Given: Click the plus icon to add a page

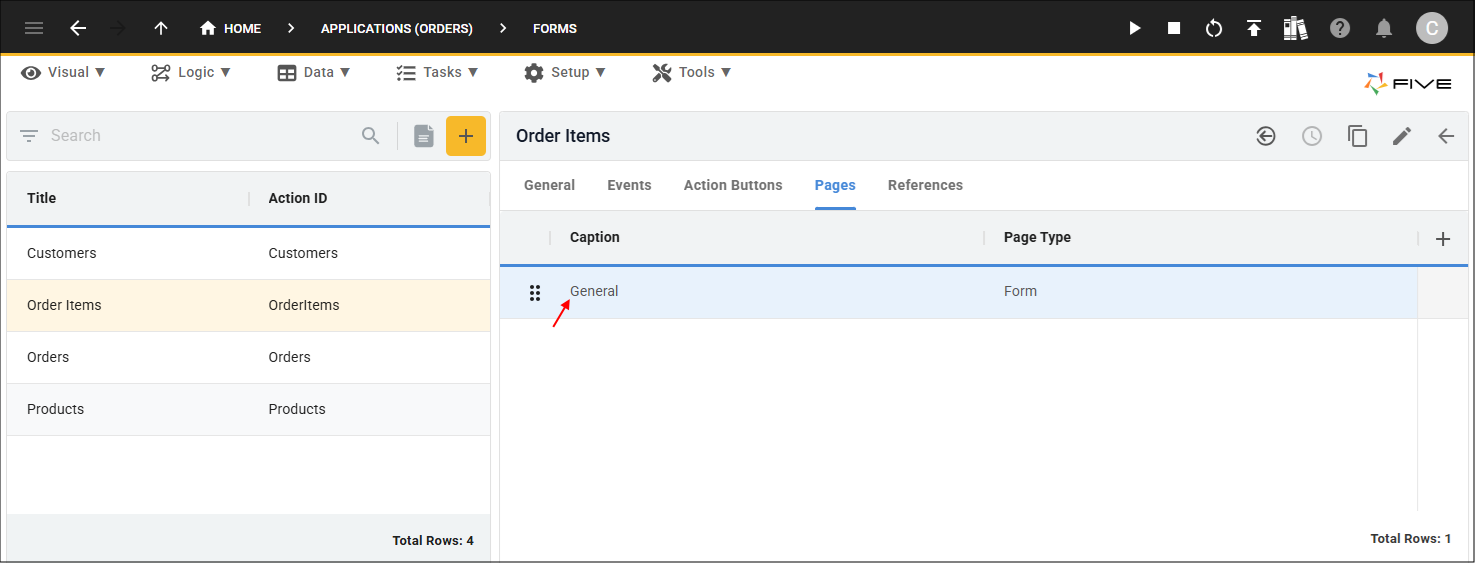Looking at the screenshot, I should click(1443, 238).
